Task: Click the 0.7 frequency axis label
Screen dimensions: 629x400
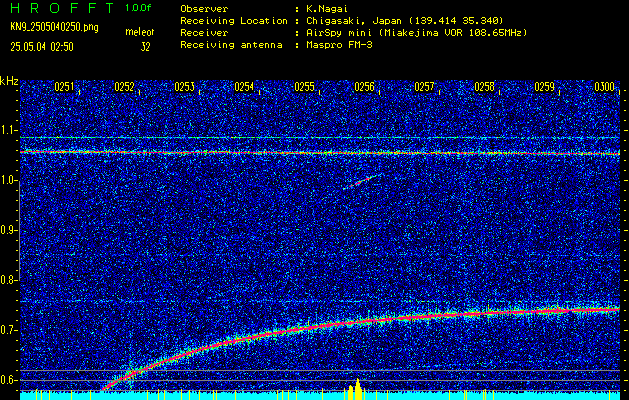Action: (8, 330)
